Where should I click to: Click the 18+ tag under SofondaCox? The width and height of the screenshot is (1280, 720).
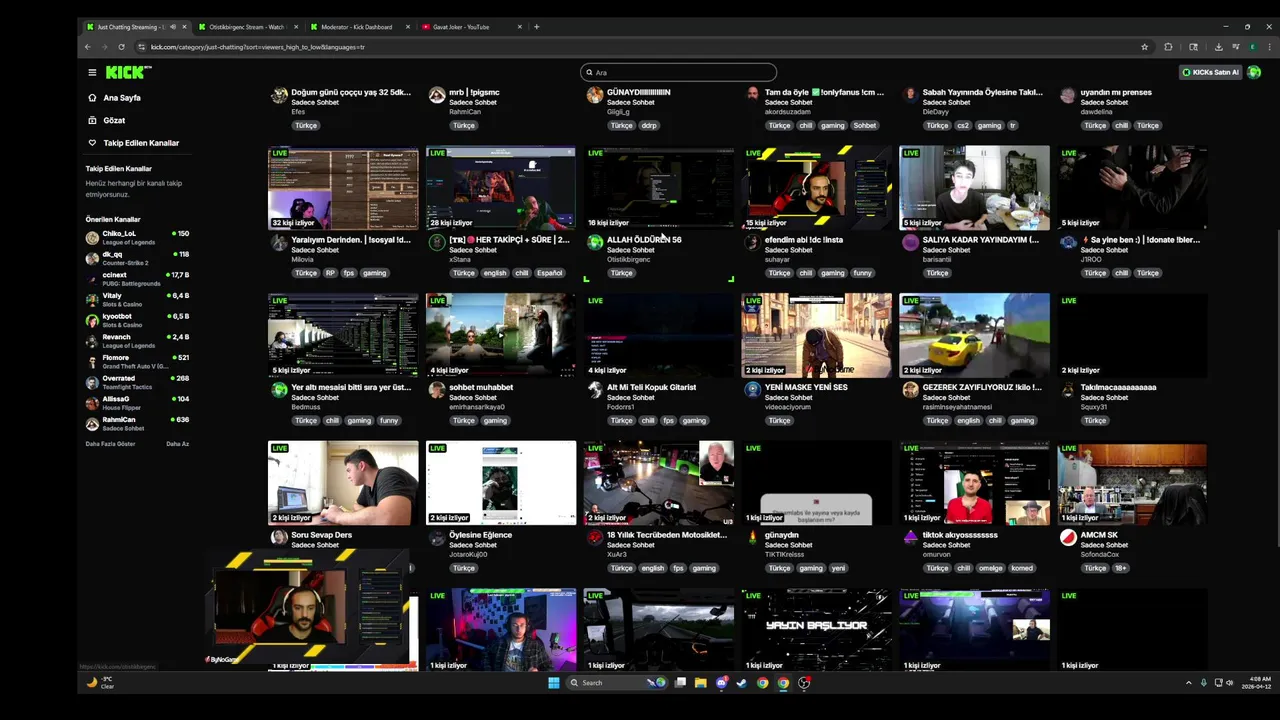[1120, 568]
